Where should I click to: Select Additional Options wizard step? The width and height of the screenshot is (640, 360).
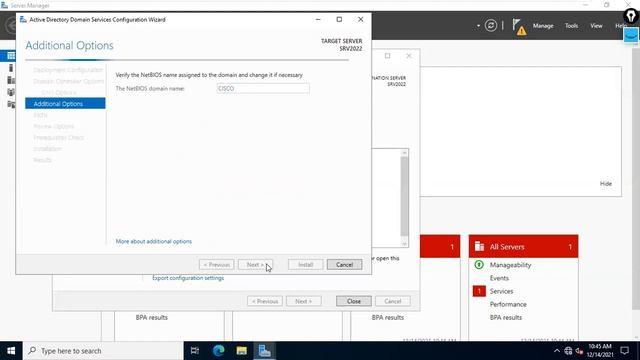click(65, 104)
